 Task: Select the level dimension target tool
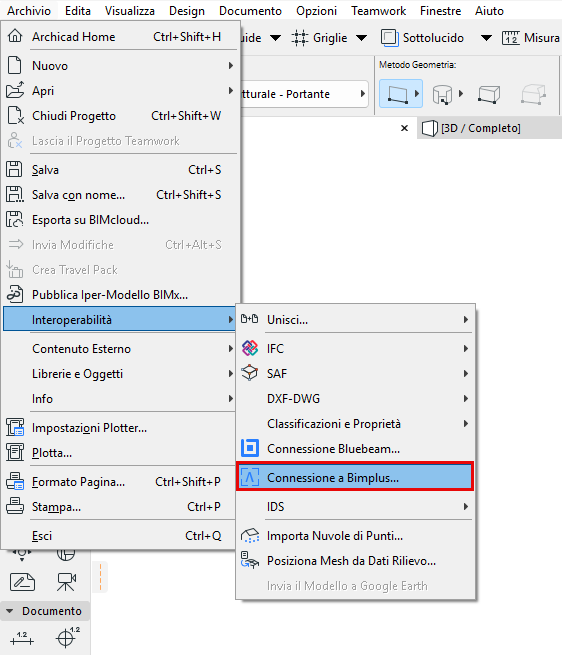coord(67,637)
